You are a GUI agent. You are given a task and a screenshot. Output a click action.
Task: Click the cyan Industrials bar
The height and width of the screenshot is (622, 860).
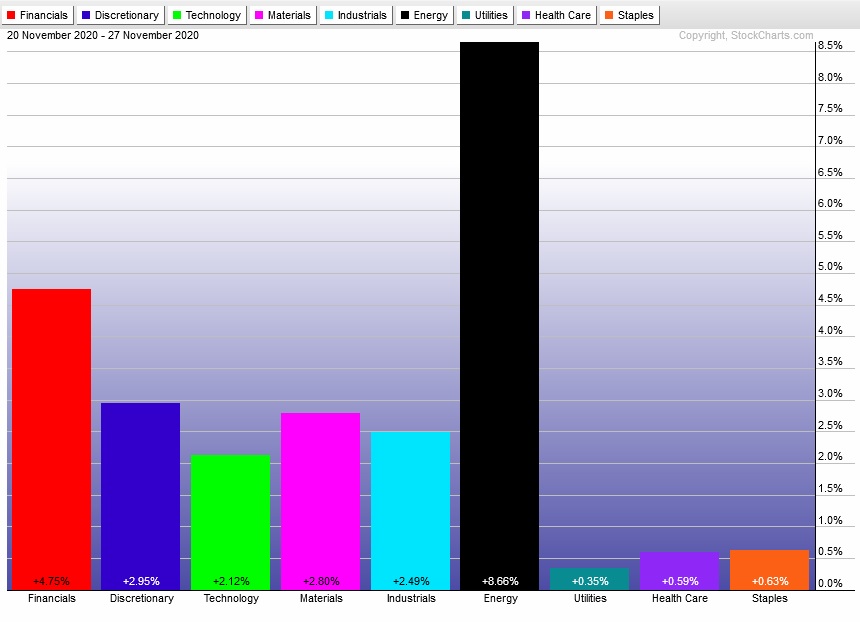410,511
